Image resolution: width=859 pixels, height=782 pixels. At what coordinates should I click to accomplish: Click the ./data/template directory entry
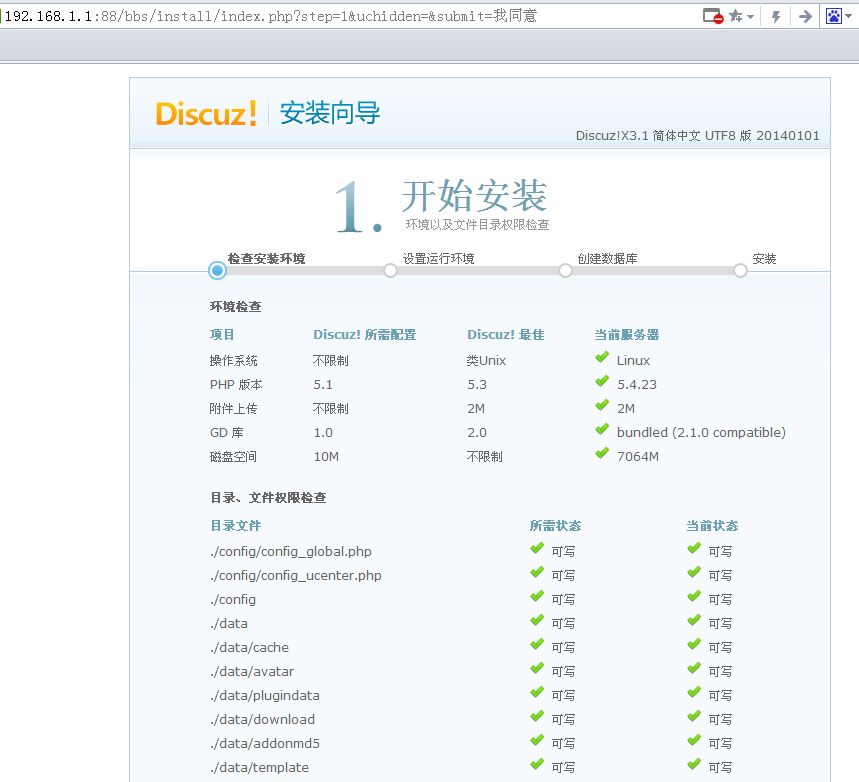(x=260, y=767)
